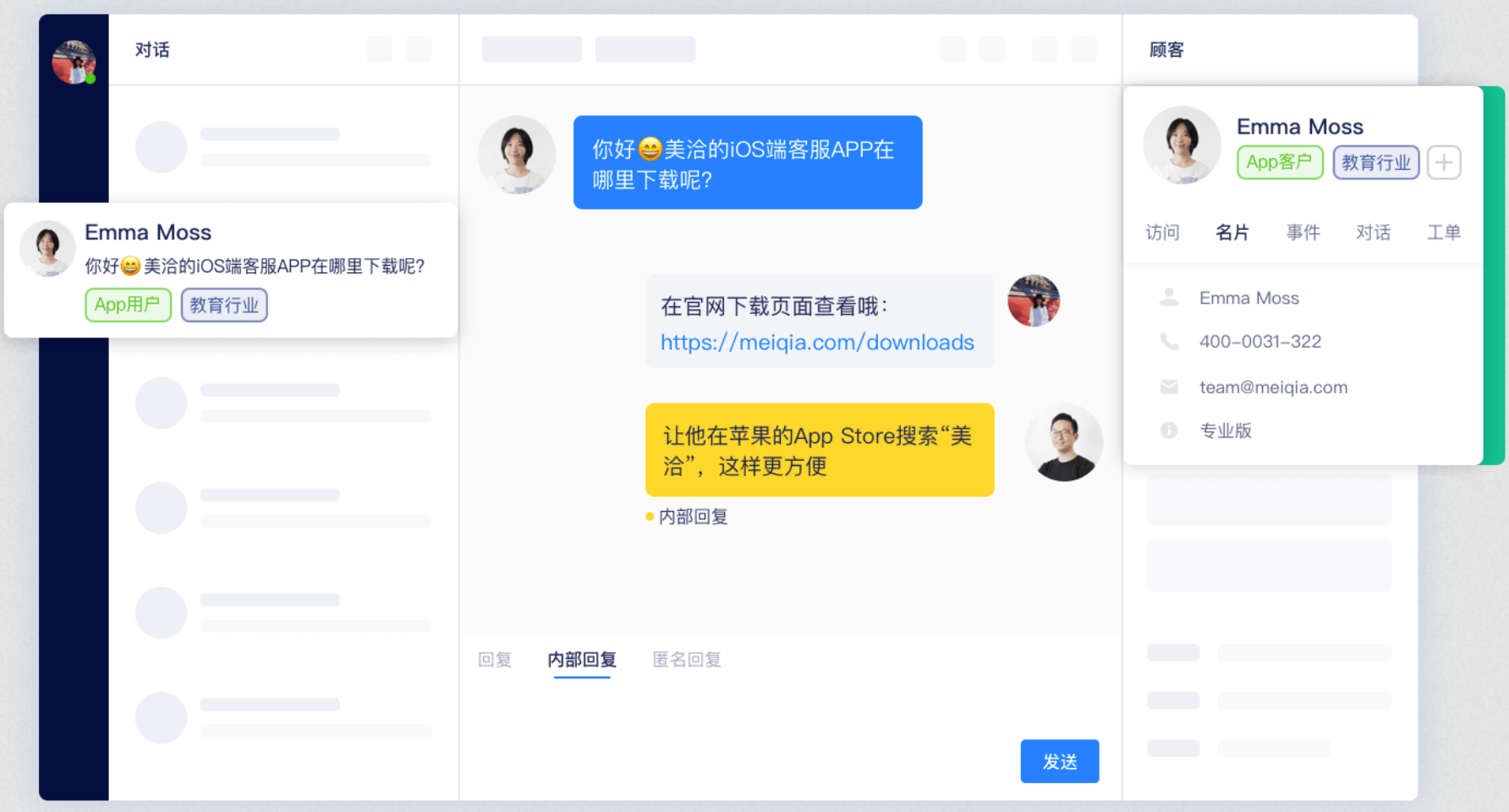Click the phone icon beside 400-0031-322

(x=1169, y=342)
